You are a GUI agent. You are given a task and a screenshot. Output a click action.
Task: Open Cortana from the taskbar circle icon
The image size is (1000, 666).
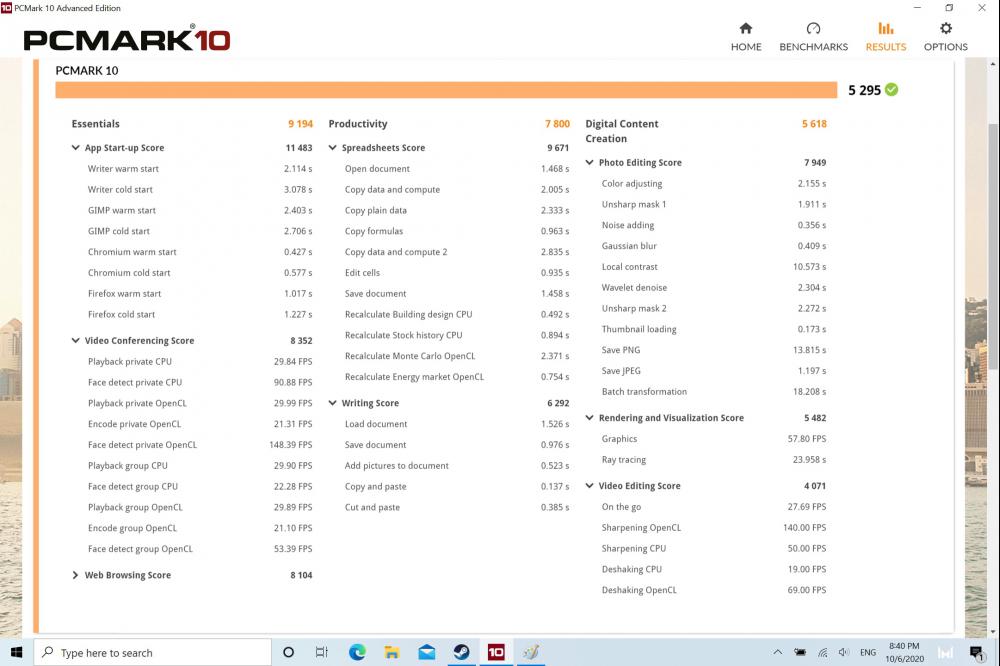pos(288,652)
